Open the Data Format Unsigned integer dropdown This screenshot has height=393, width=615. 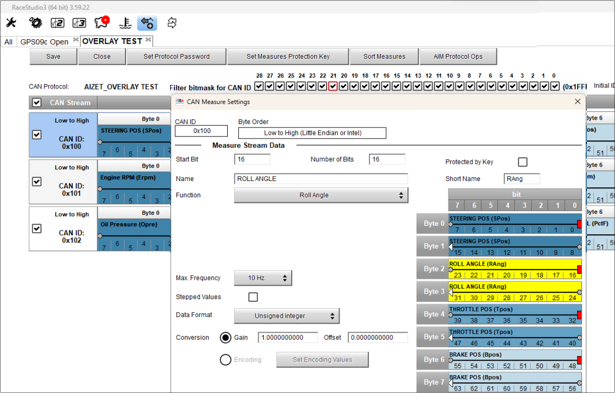pos(287,316)
